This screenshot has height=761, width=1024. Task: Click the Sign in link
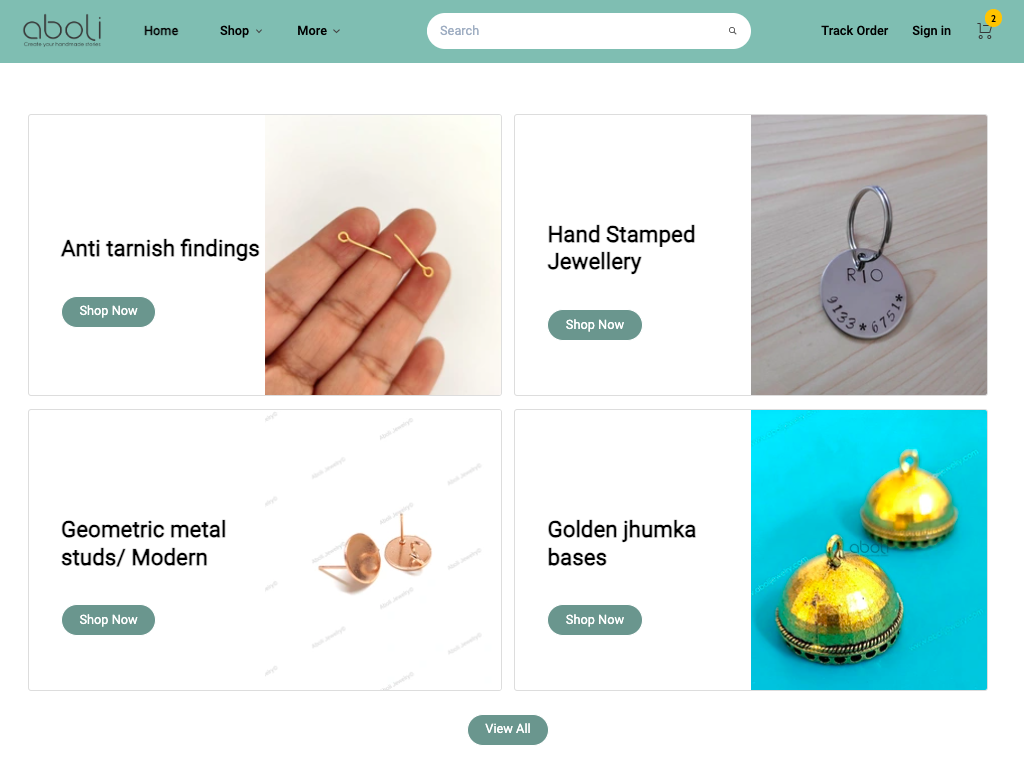[931, 31]
